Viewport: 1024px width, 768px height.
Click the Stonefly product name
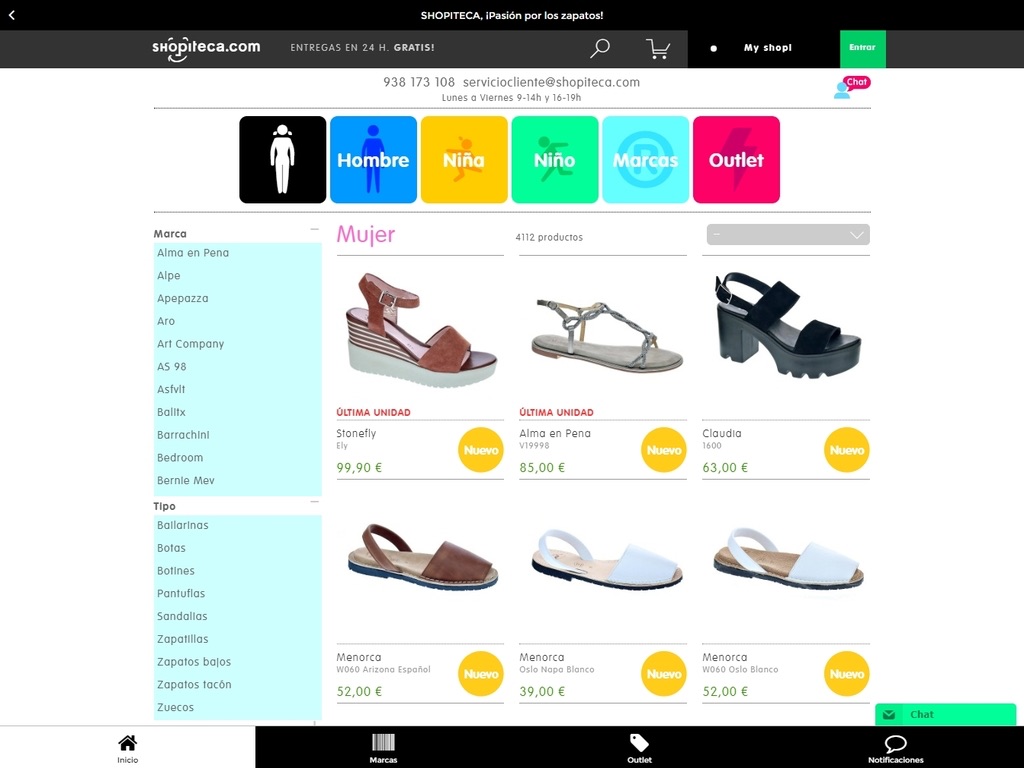tap(356, 433)
